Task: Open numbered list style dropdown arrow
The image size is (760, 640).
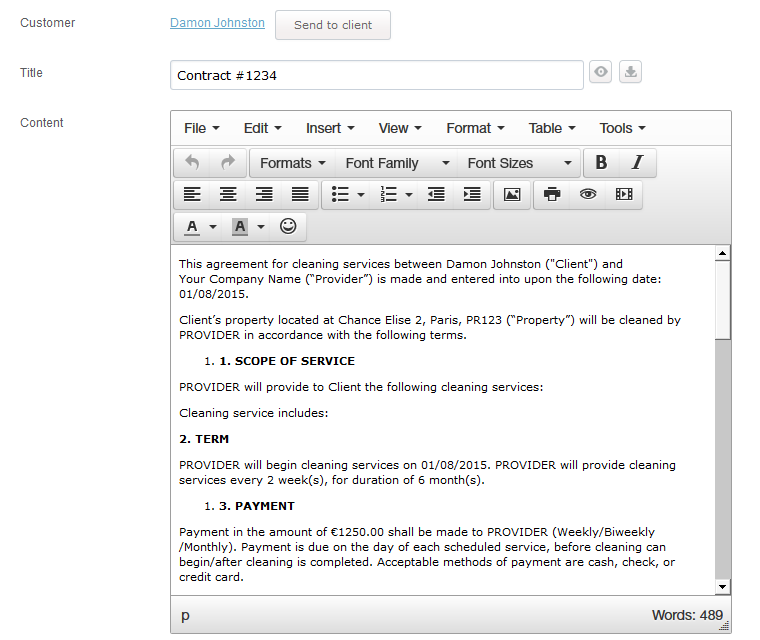Action: coord(409,195)
